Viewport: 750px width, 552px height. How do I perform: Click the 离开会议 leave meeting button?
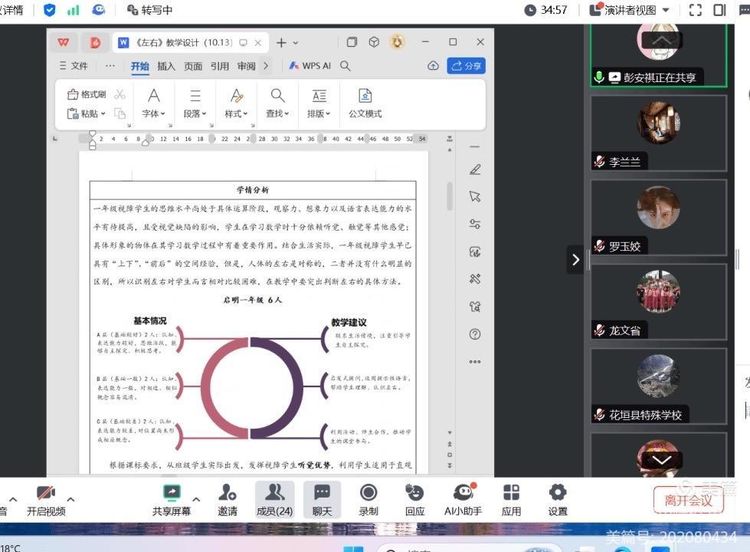(x=688, y=500)
